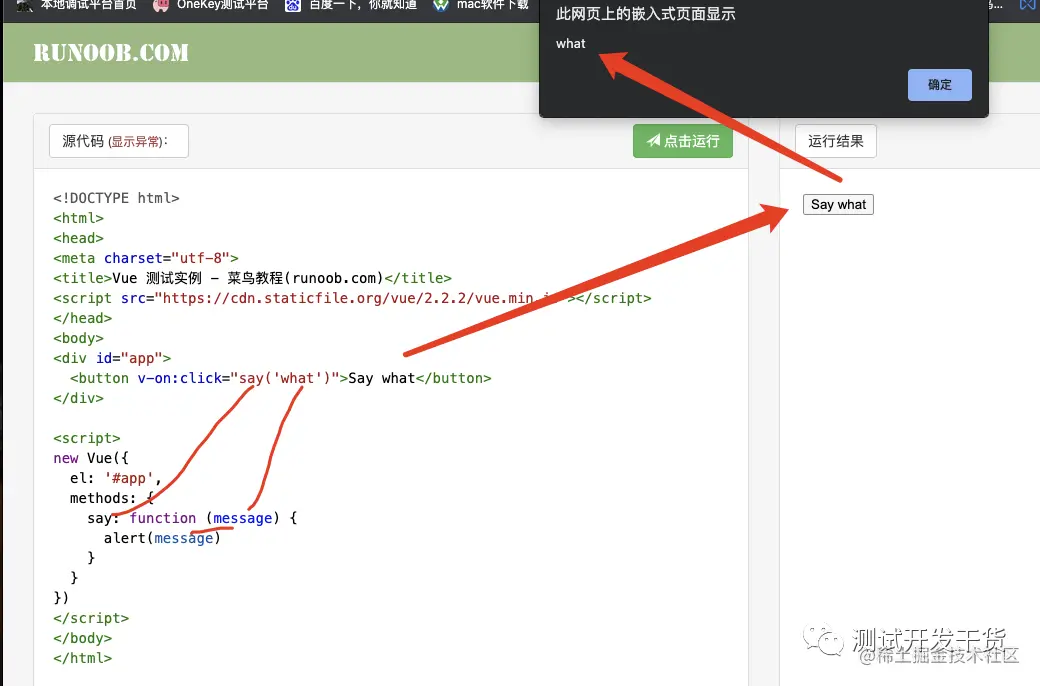Click the OneKey pig bookmark icon
The image size is (1040, 686).
tap(161, 5)
